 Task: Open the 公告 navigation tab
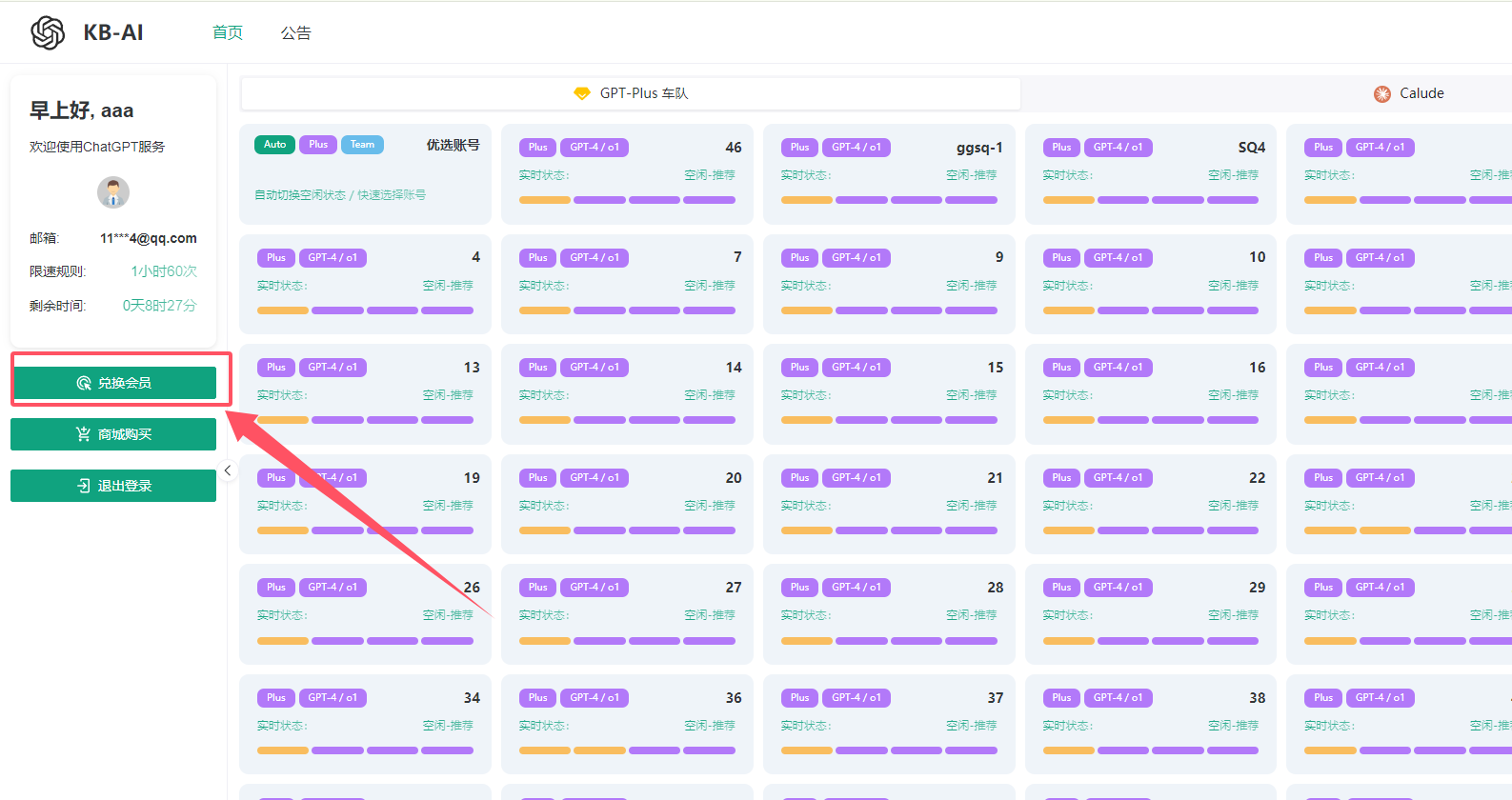[295, 32]
